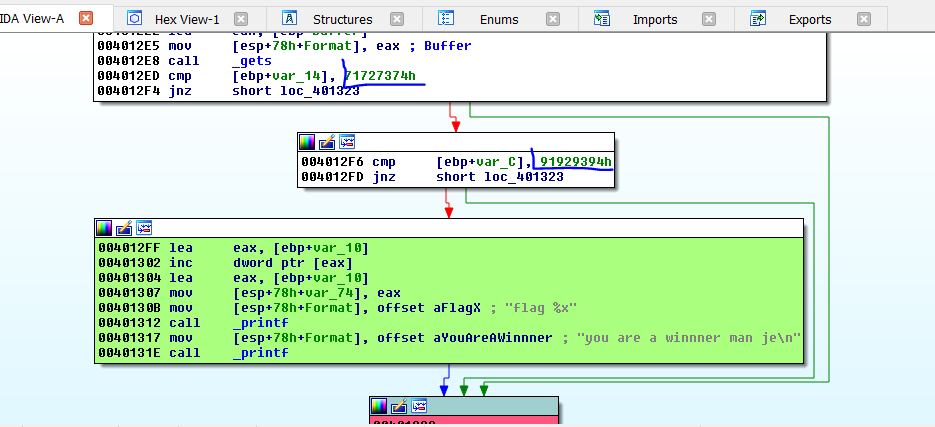935x427 pixels.
Task: Set node color on the green flag block
Action: (104, 228)
